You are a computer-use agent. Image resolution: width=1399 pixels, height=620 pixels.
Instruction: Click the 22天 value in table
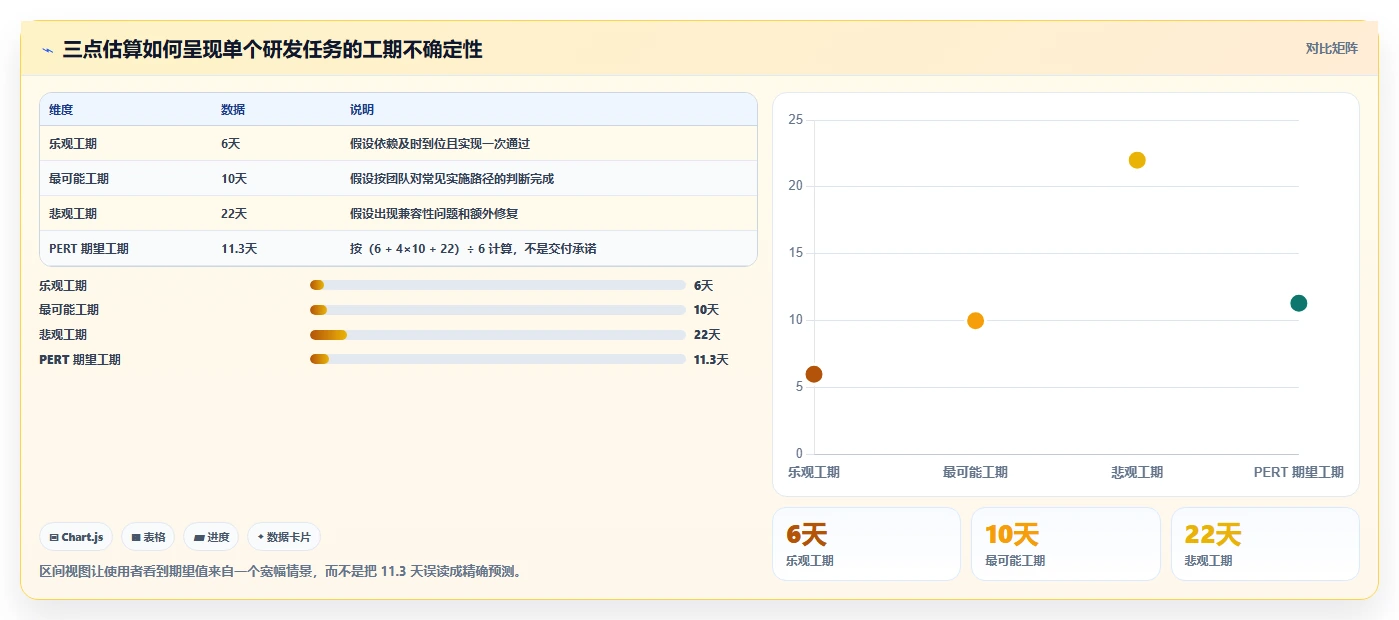point(234,214)
